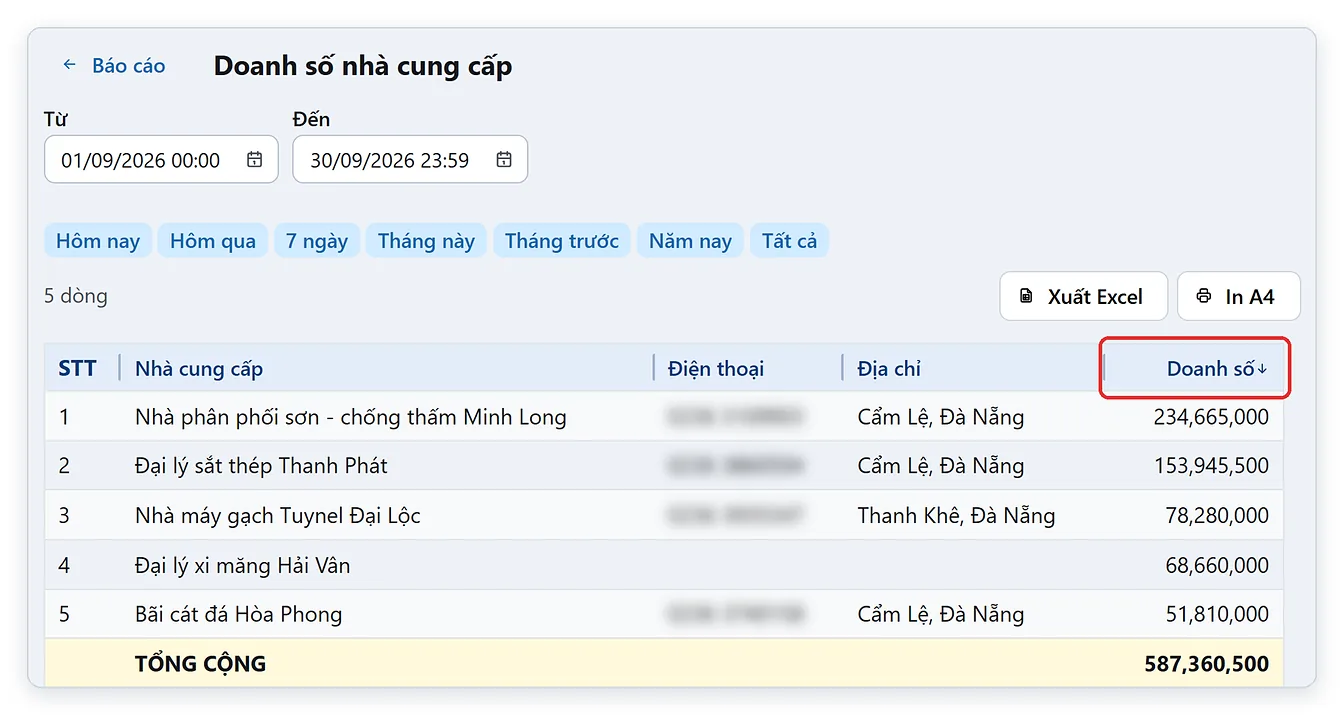Go back via the Báo cáo link

(x=113, y=66)
